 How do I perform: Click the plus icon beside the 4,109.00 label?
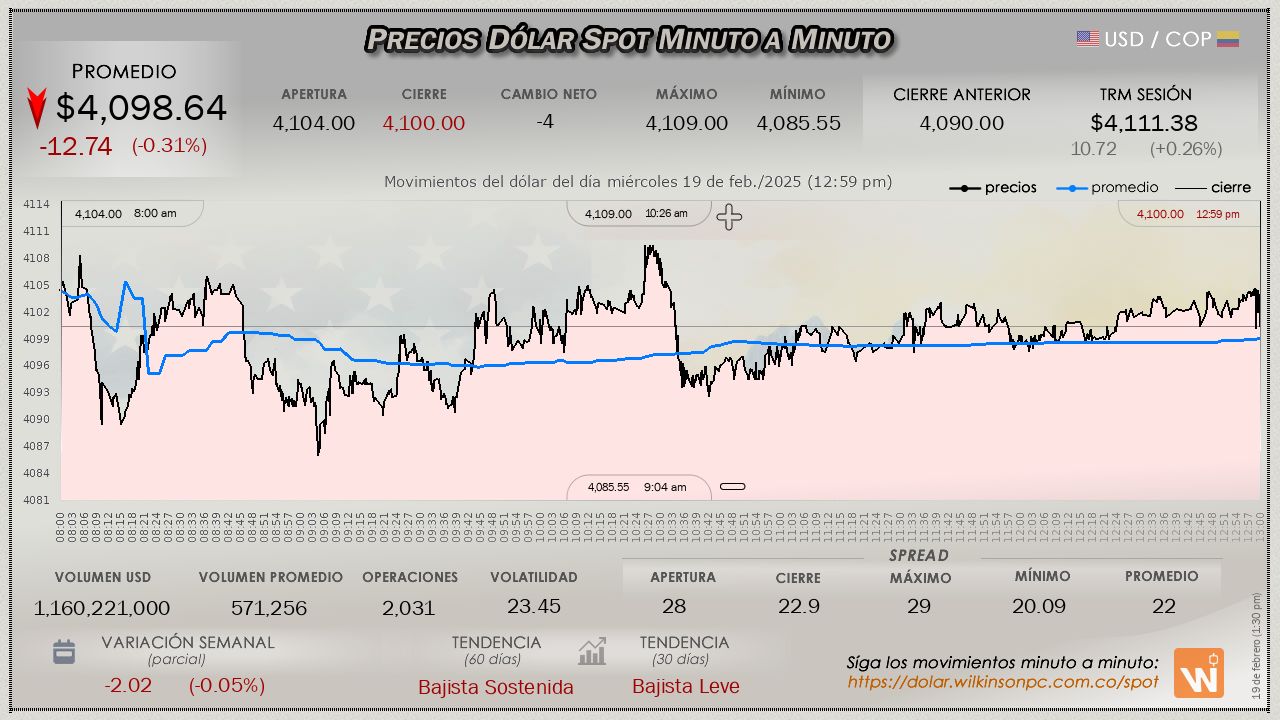tap(729, 217)
